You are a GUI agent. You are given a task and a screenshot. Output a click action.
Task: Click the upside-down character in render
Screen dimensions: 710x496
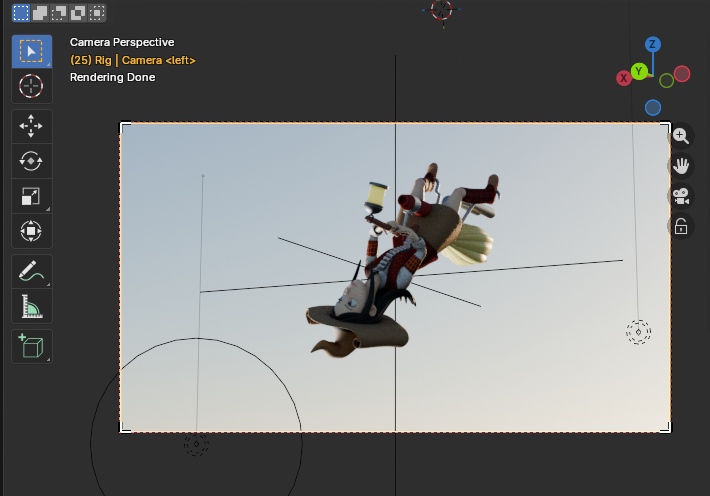403,258
